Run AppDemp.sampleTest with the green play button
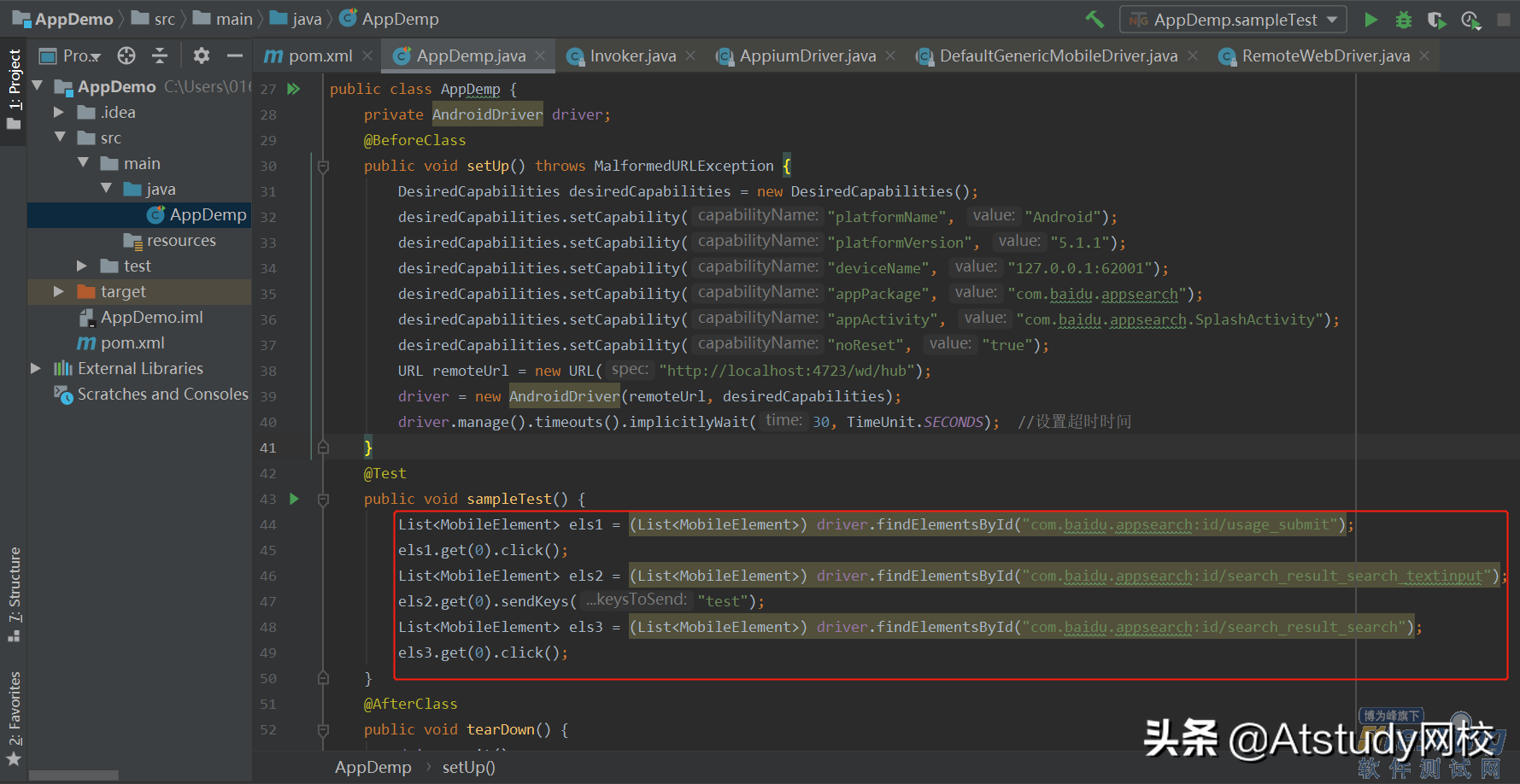The width and height of the screenshot is (1520, 784). pyautogui.click(x=1370, y=19)
